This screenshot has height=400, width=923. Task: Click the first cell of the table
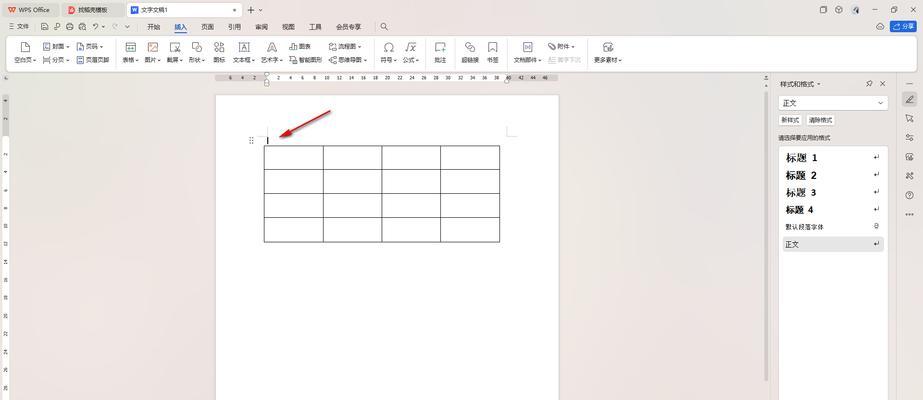click(293, 158)
